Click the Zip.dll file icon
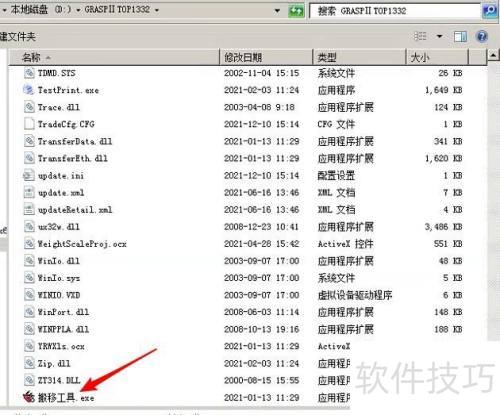Image resolution: width=500 pixels, height=415 pixels. click(29, 363)
